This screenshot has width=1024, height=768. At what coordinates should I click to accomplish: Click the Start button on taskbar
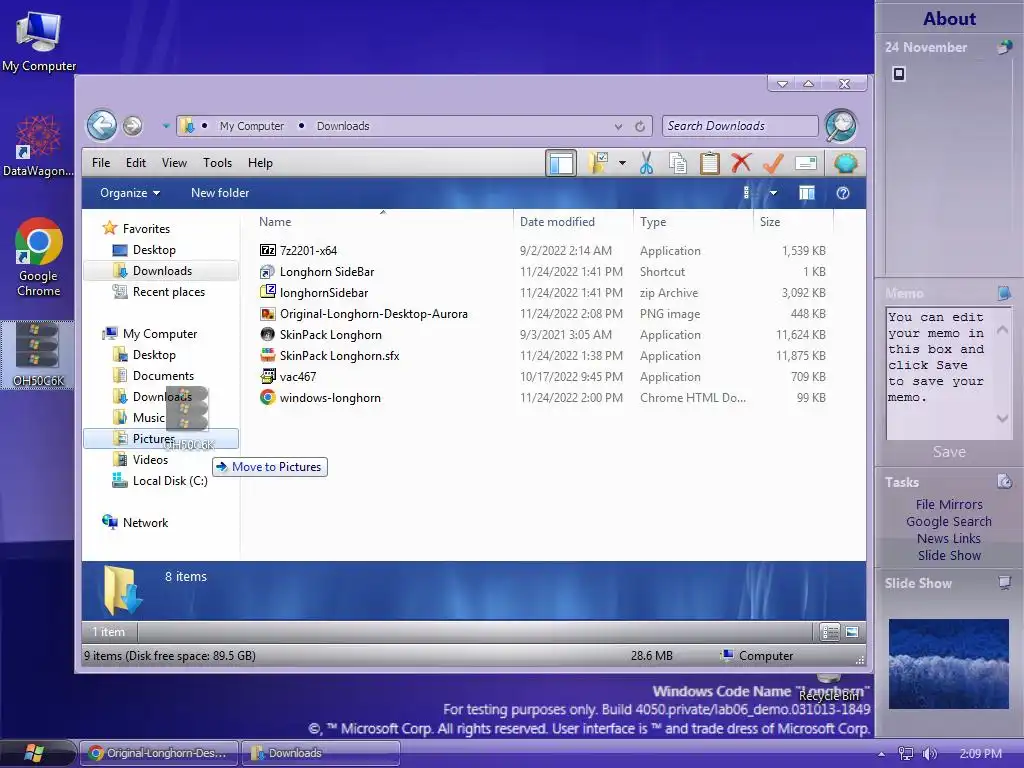[34, 753]
